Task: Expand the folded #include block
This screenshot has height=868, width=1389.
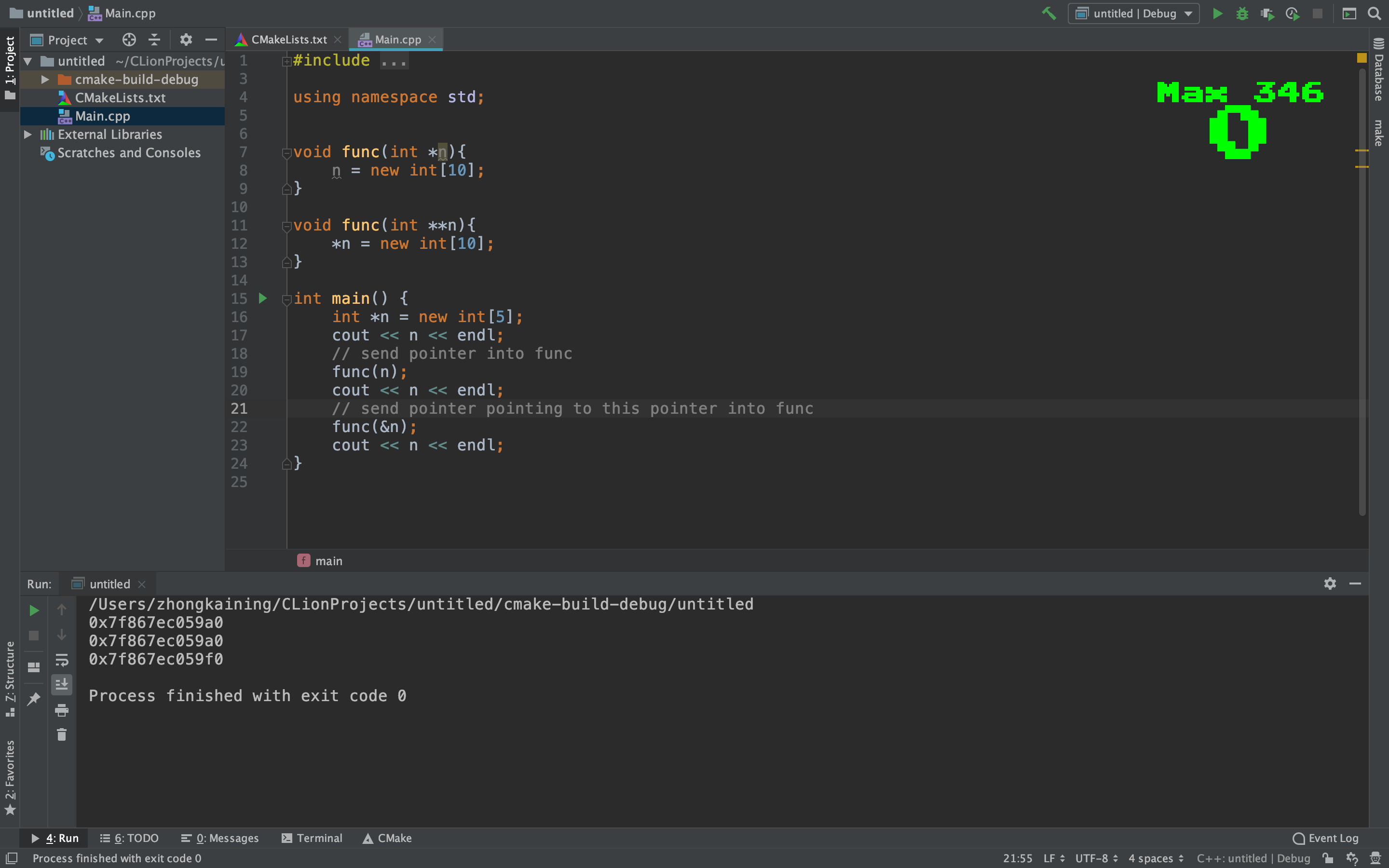Action: 286,61
